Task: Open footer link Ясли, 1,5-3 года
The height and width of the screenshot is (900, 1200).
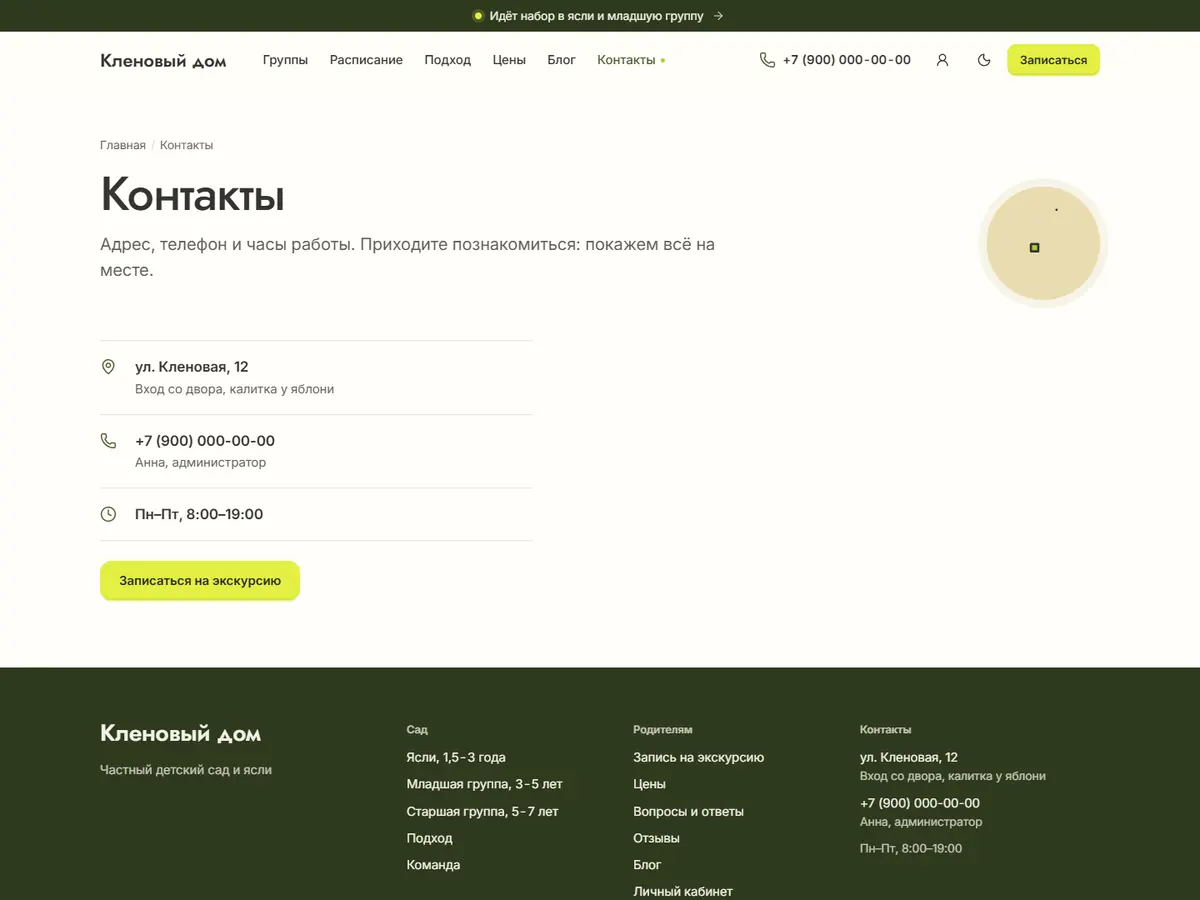Action: point(456,758)
